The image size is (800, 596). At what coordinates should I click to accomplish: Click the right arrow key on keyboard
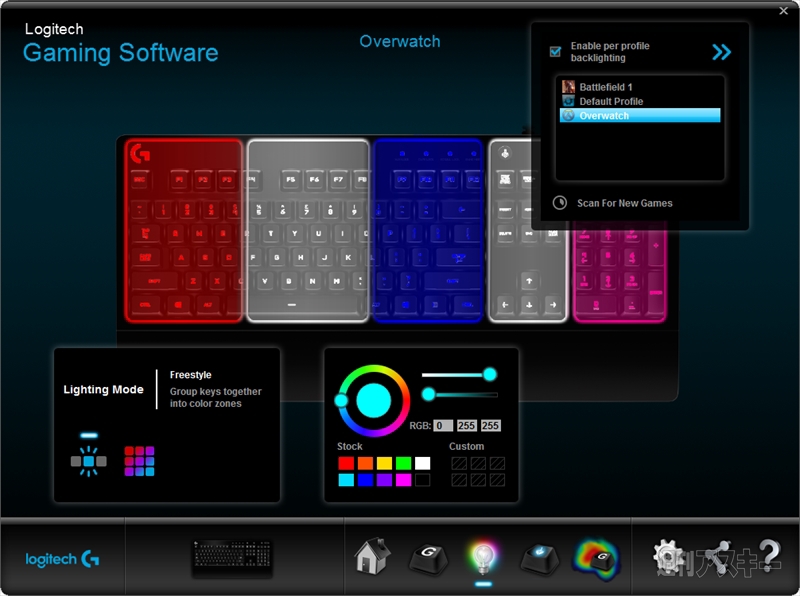pyautogui.click(x=553, y=305)
